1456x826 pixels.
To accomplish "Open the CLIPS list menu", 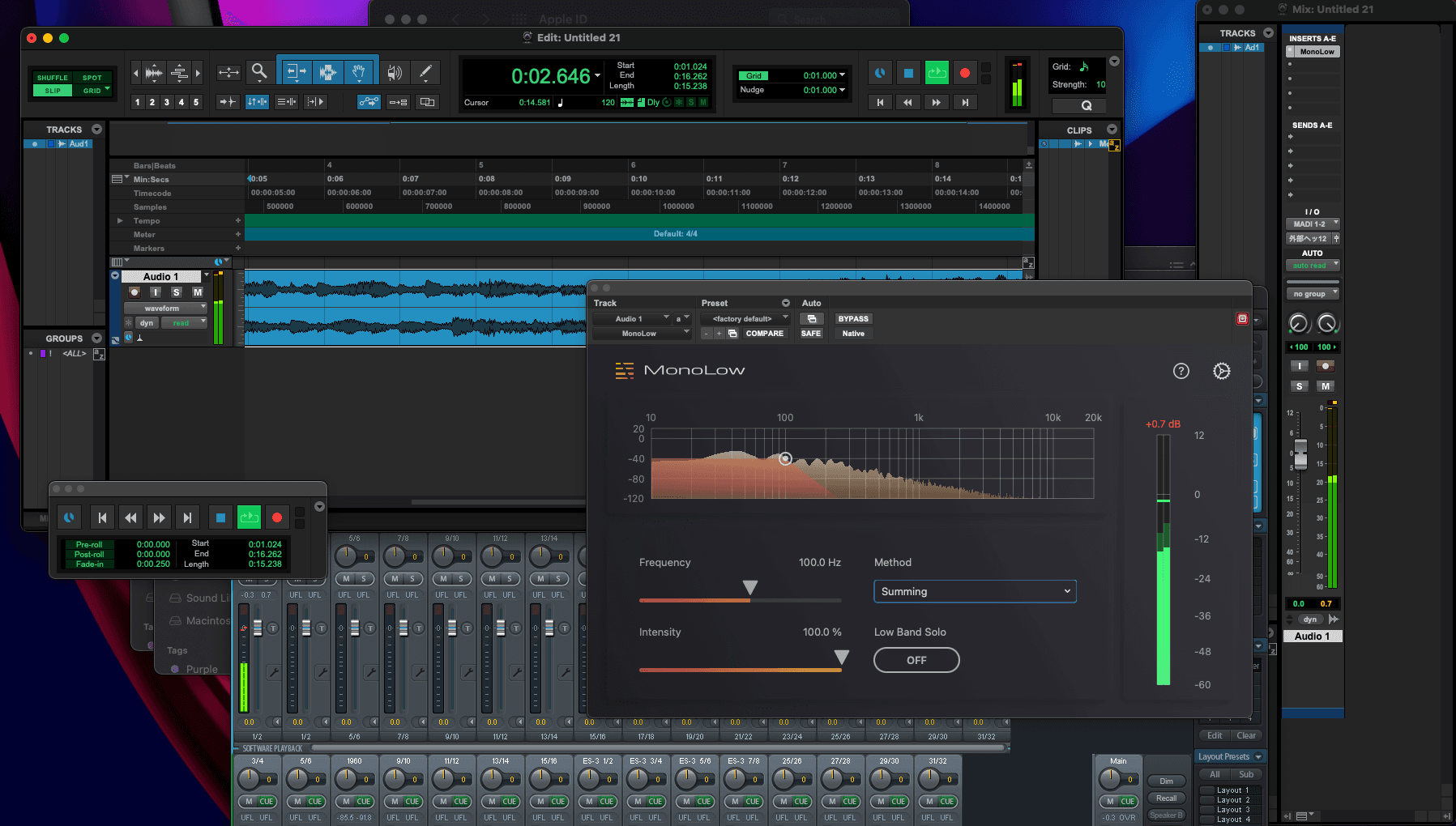I will [x=1112, y=130].
